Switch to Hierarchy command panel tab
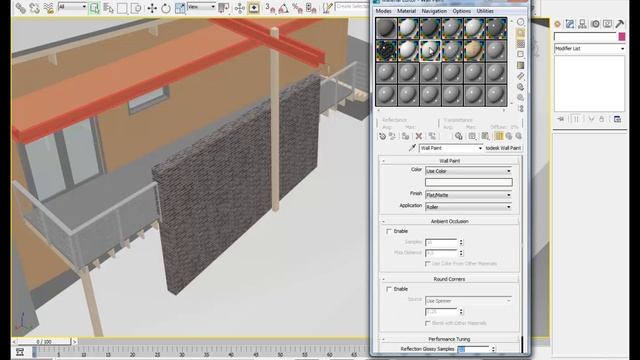Viewport: 640px width, 360px height. pos(582,24)
